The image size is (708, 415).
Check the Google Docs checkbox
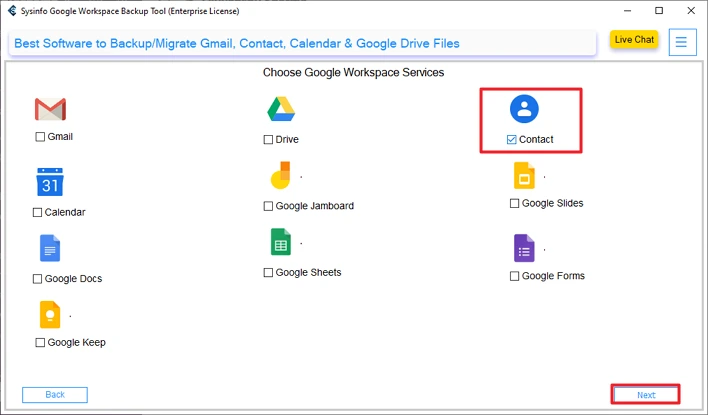pos(37,279)
